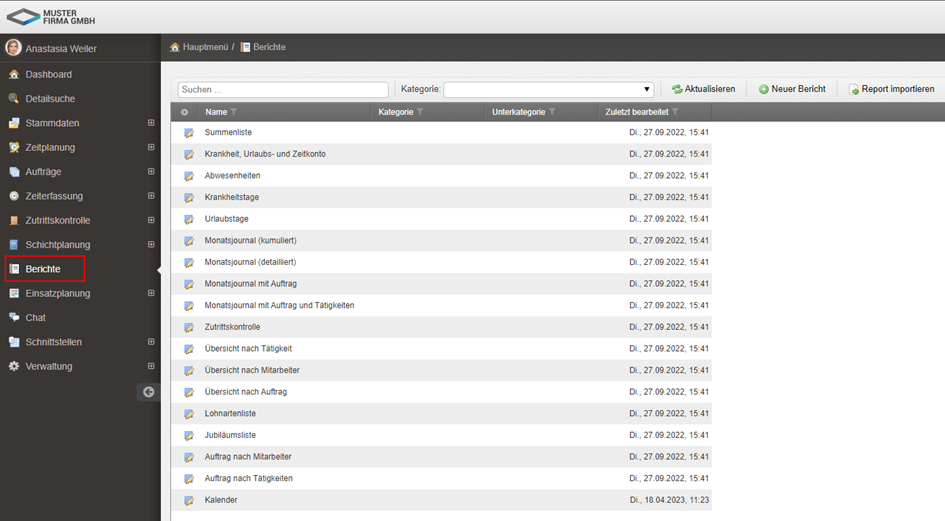The image size is (945, 521).
Task: Expand the Zeitplanung submenu
Action: click(151, 147)
